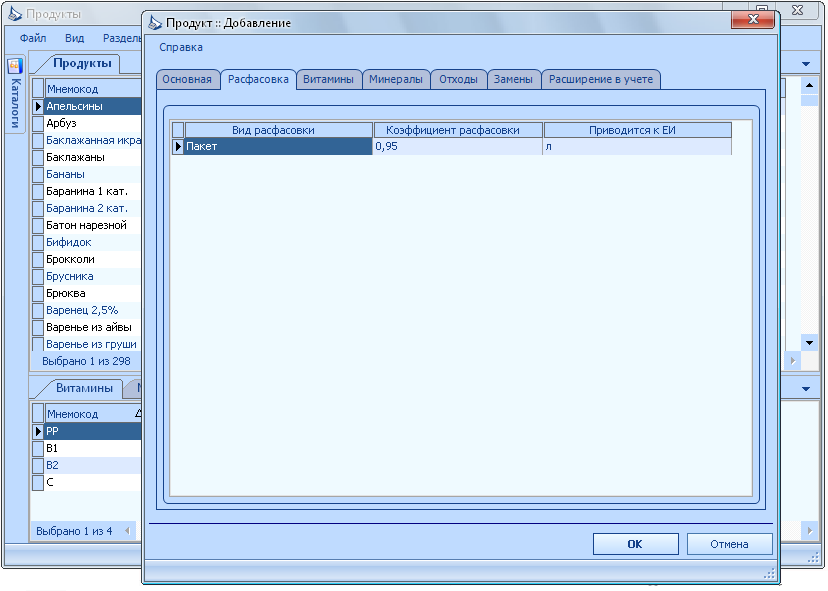828x591 pixels.
Task: Click the Продукты window title icon
Action: tap(15, 14)
